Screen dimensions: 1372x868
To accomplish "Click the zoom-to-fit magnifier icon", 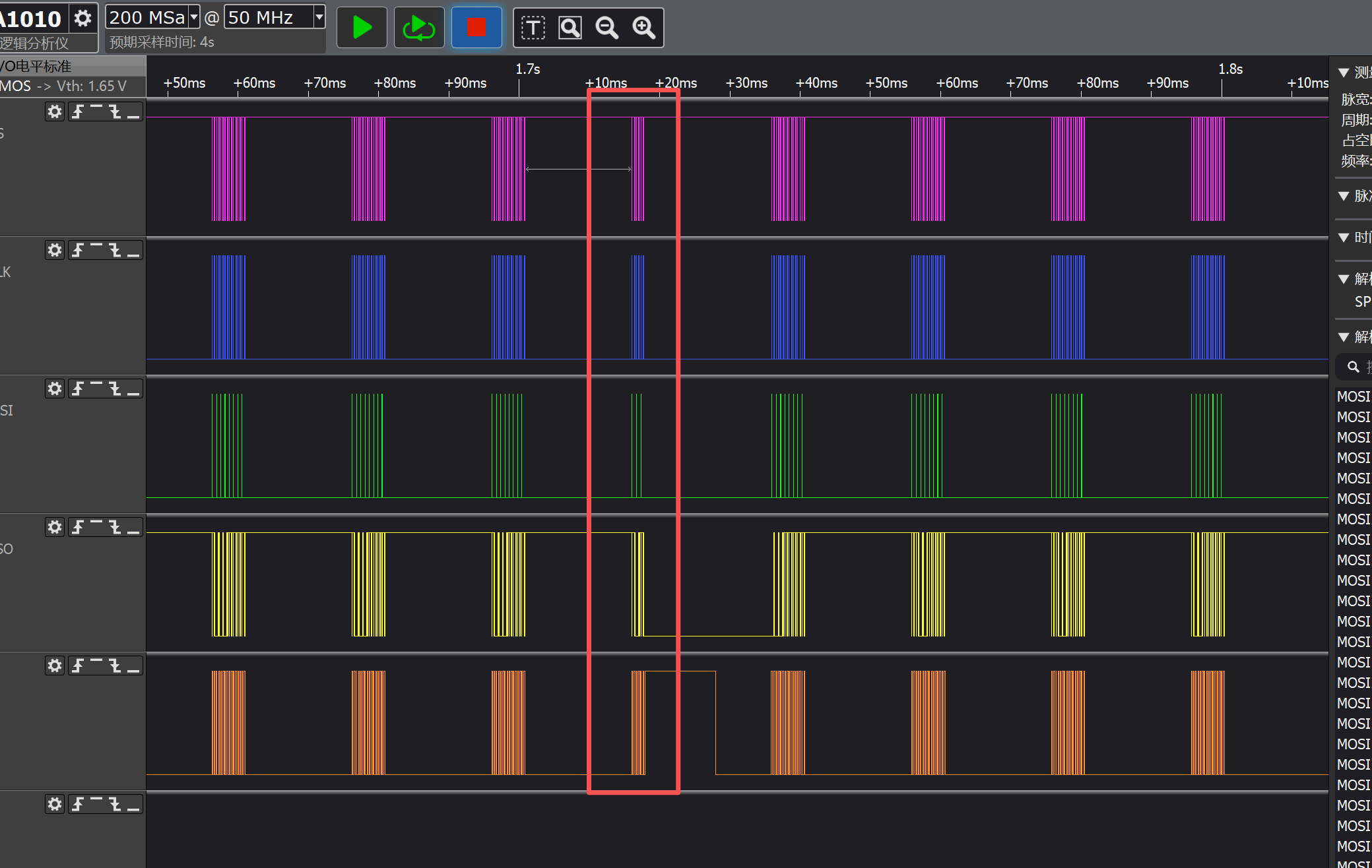I will 570,28.
